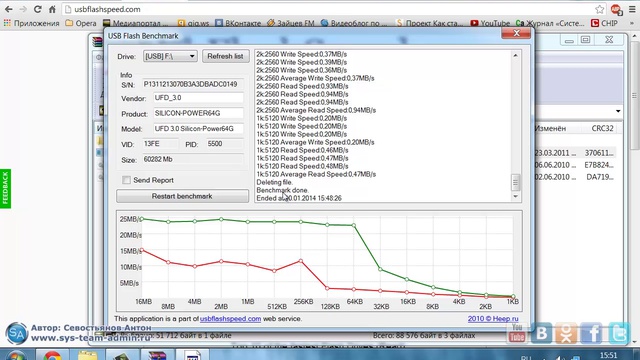The height and width of the screenshot is (360, 640).
Task: Open the Chrome menu hamburger icon
Action: pos(632,9)
